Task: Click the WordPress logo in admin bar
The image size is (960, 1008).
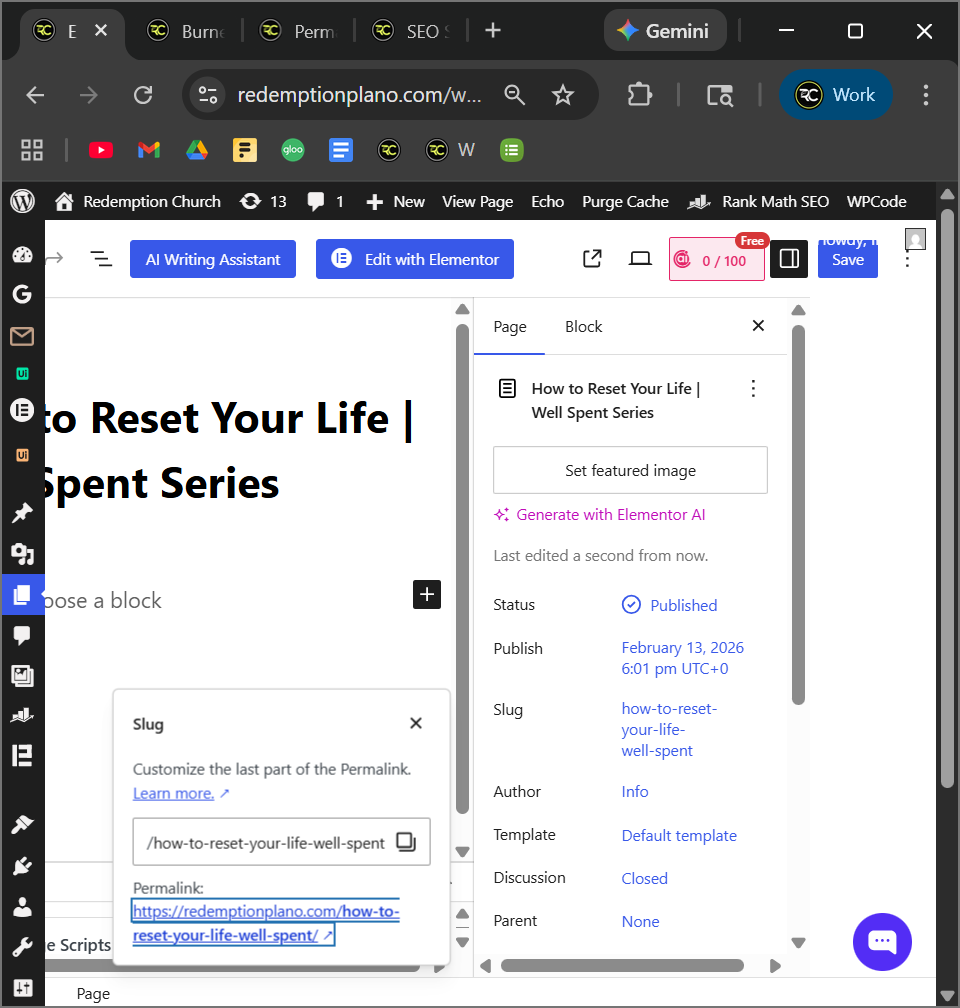Action: pyautogui.click(x=22, y=201)
